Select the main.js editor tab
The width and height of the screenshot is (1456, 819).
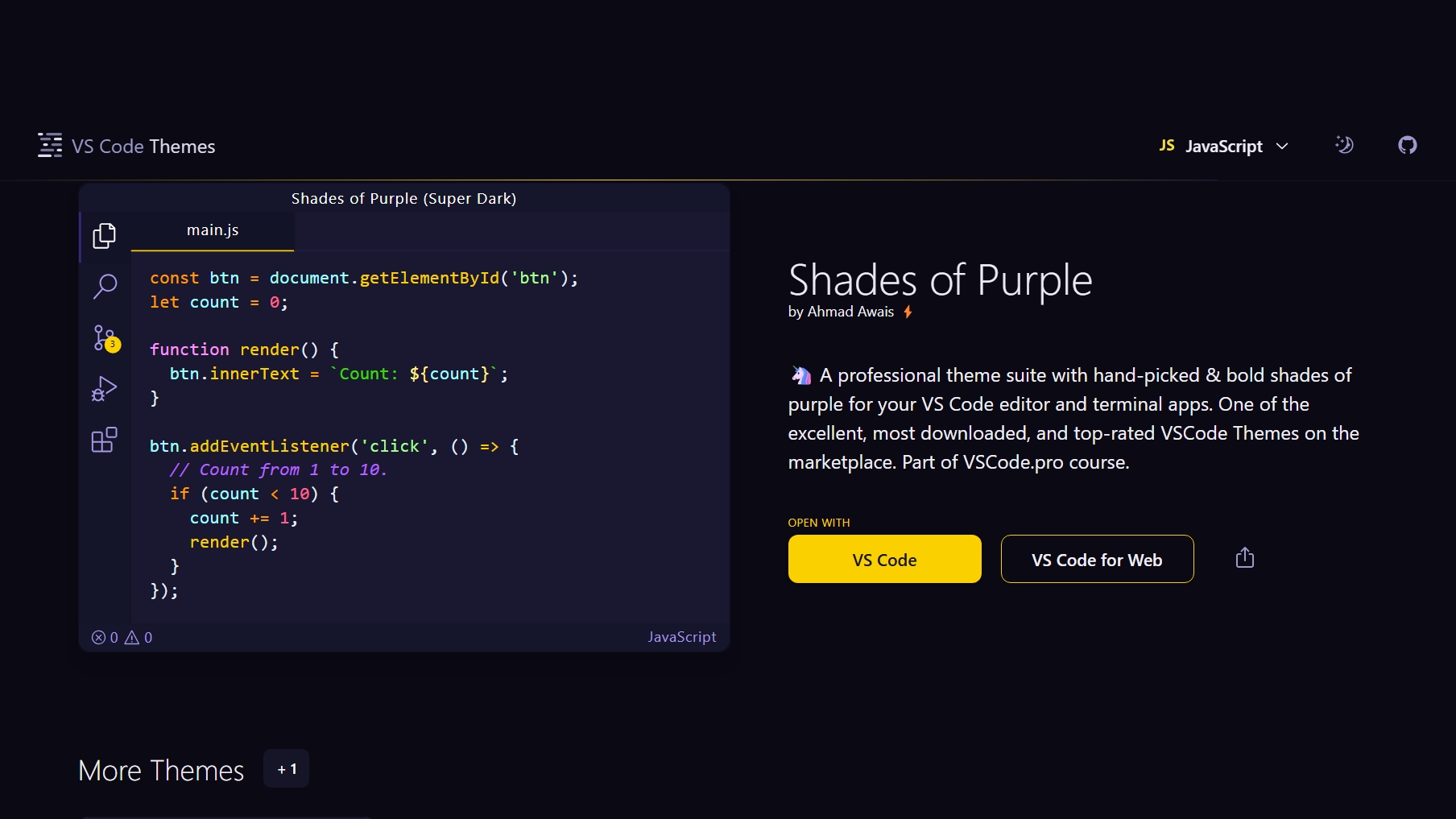tap(213, 230)
